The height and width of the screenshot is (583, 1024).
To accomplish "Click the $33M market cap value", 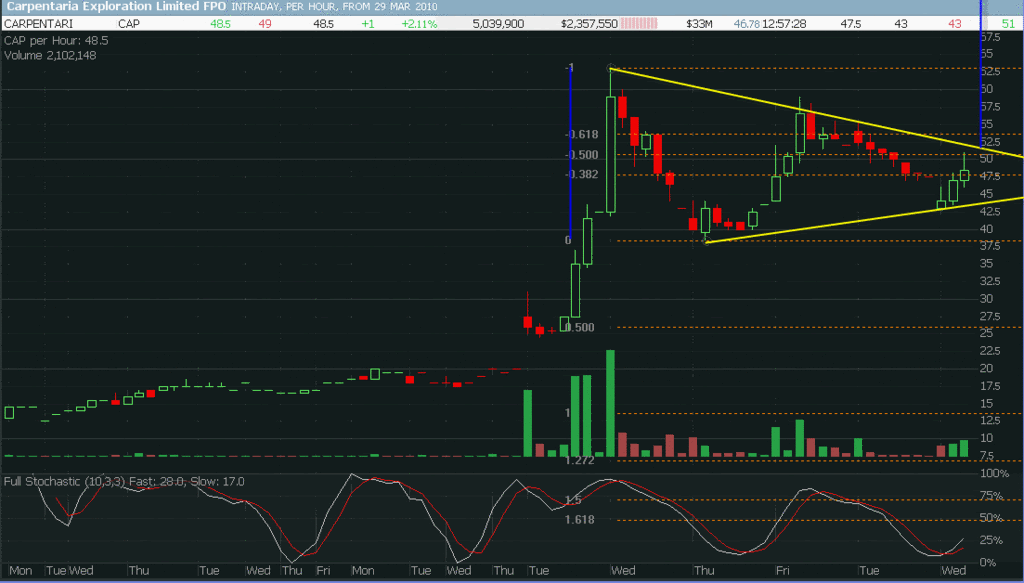I will point(699,24).
